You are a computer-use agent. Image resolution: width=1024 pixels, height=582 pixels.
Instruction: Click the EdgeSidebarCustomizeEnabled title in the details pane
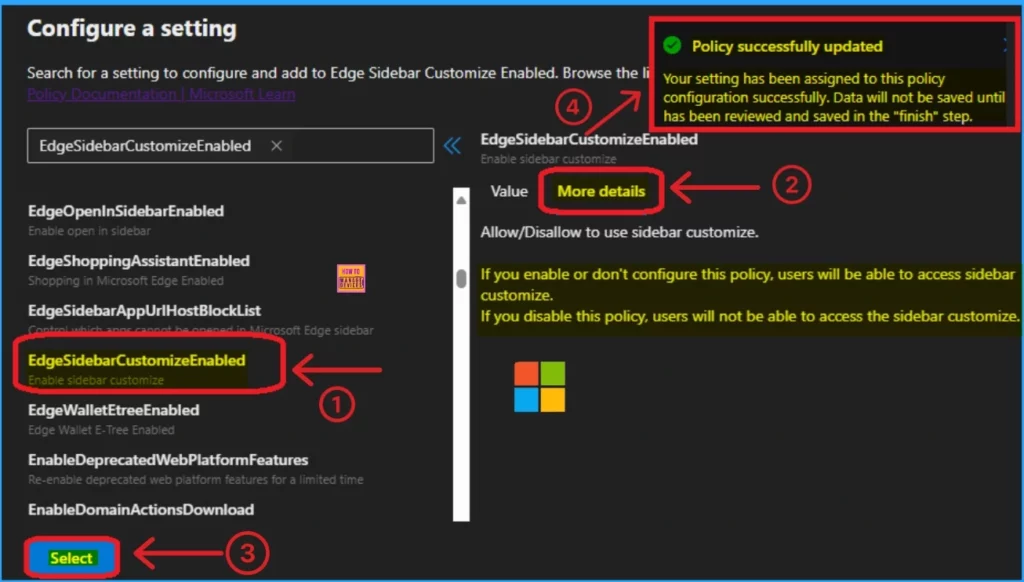coord(589,139)
